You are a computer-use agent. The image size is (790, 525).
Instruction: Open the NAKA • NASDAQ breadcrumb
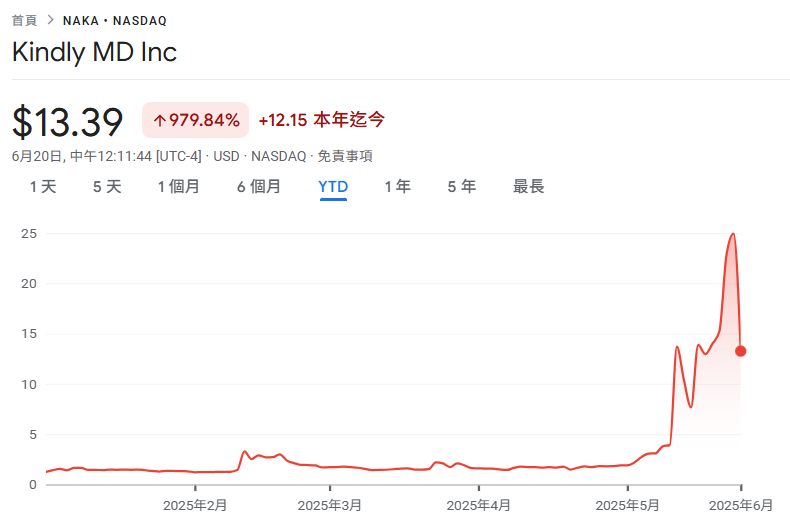click(115, 20)
